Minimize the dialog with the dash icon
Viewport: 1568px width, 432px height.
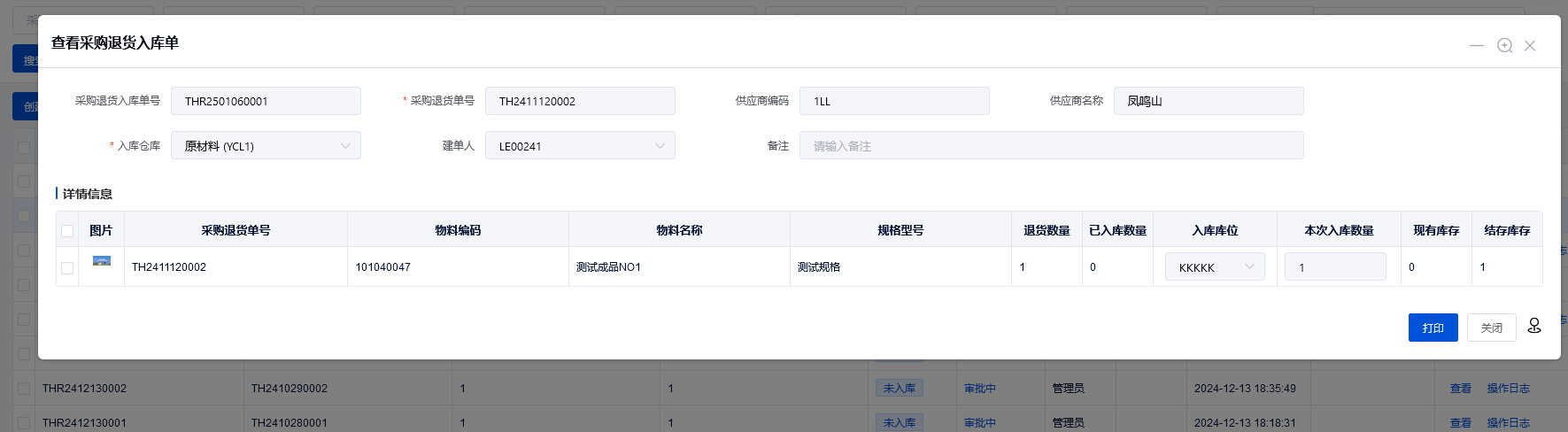coord(1477,45)
